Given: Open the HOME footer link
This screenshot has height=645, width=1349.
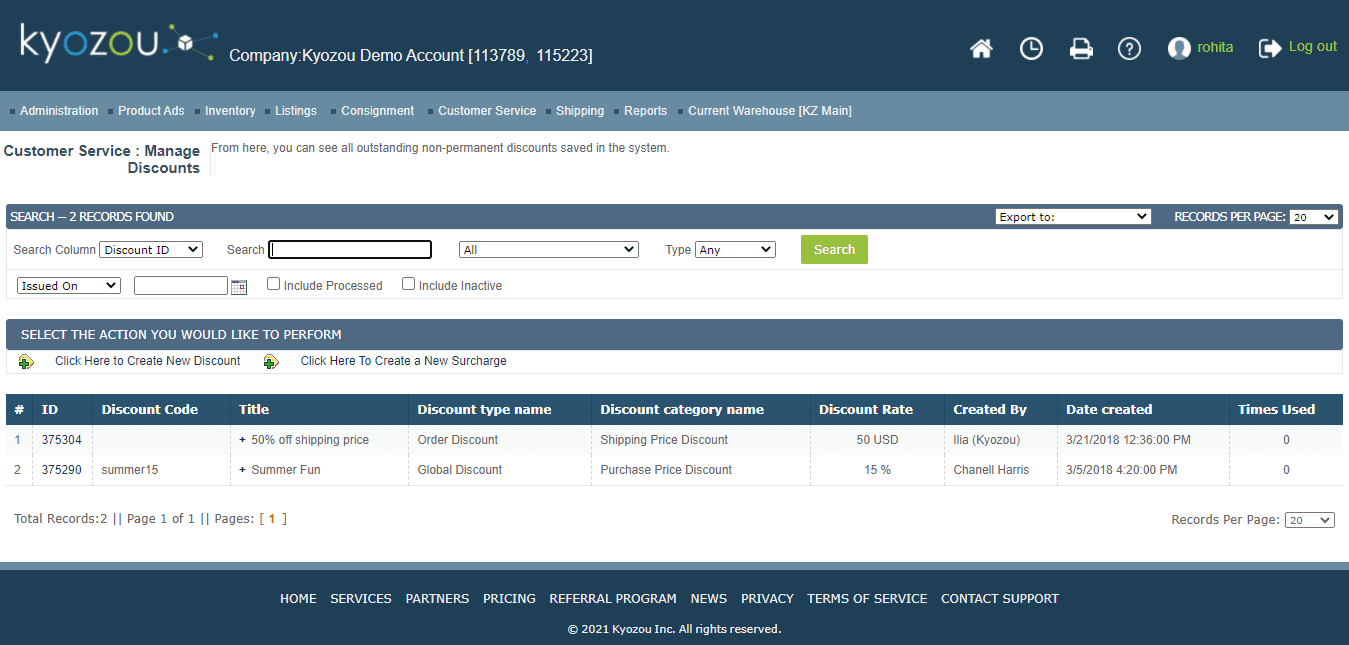Looking at the screenshot, I should tap(298, 599).
